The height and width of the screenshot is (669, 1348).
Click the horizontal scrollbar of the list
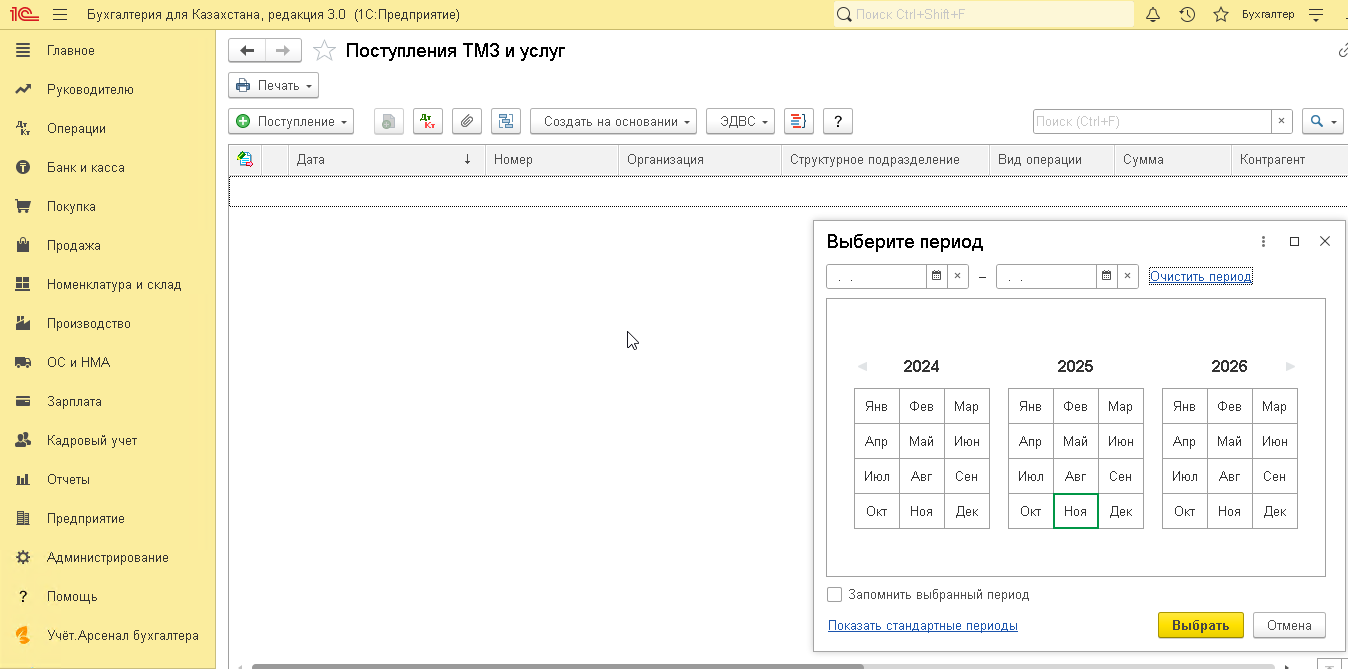(x=557, y=665)
